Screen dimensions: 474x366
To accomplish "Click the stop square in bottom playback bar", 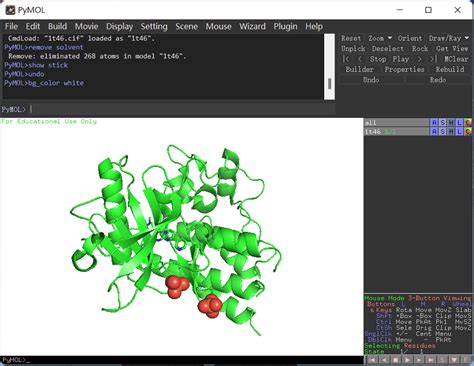I will tap(396, 360).
